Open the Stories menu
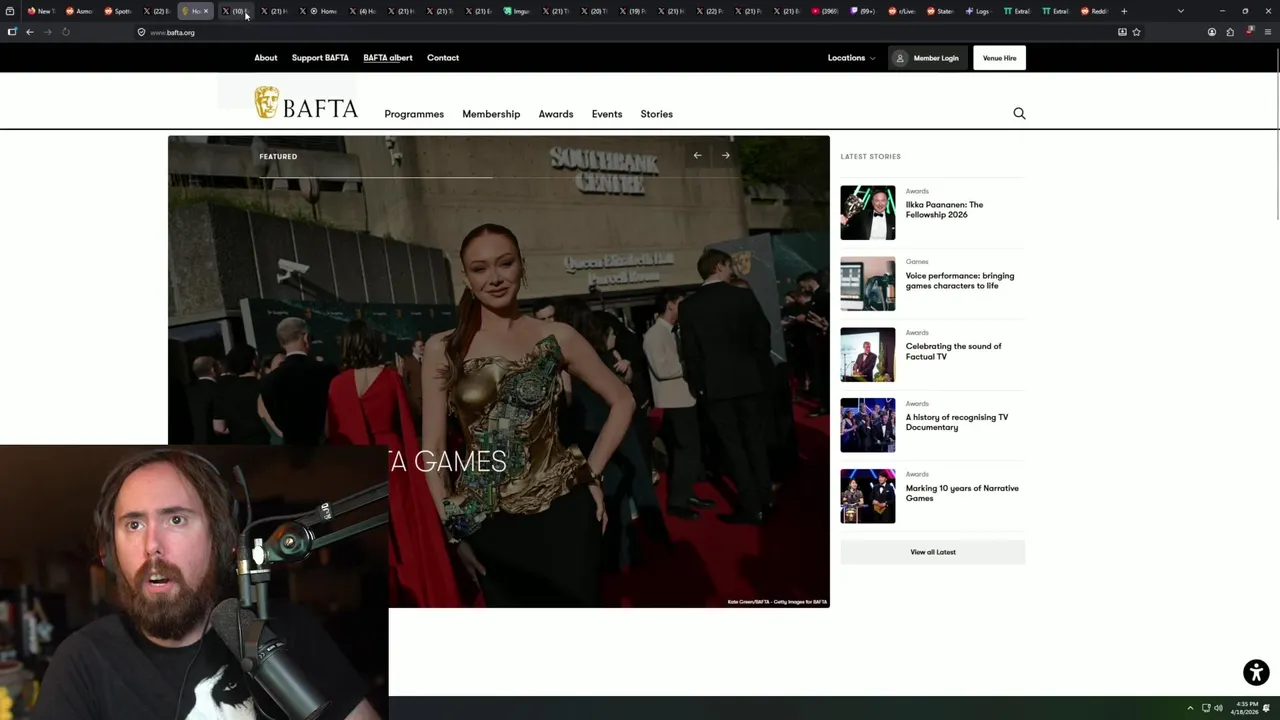 click(x=657, y=114)
